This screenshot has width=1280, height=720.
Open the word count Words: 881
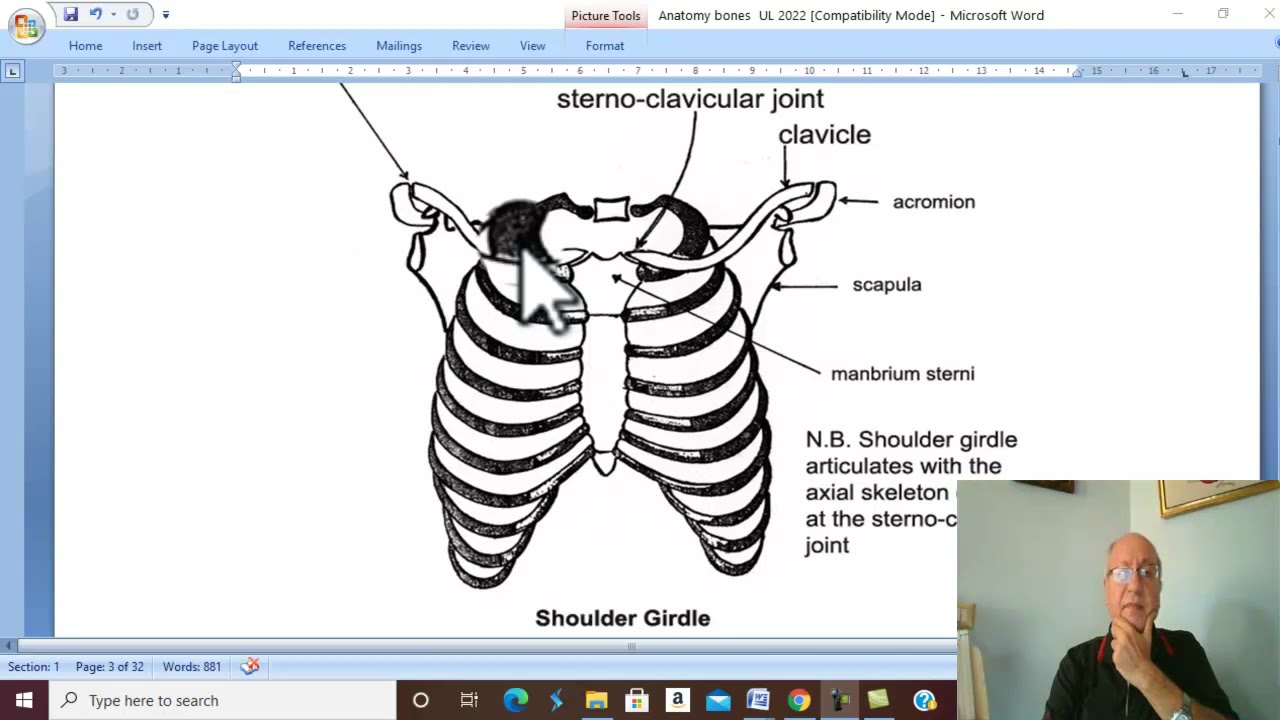click(192, 667)
